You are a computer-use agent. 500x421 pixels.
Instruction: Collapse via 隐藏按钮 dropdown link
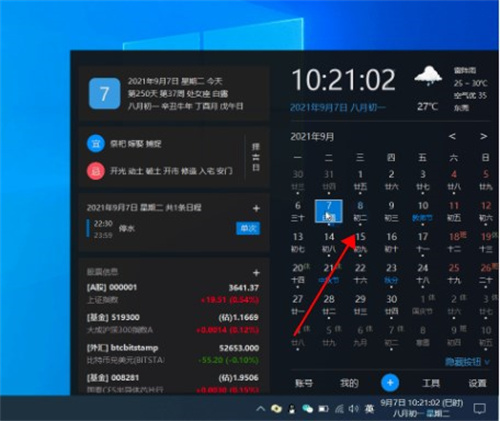pyautogui.click(x=467, y=362)
